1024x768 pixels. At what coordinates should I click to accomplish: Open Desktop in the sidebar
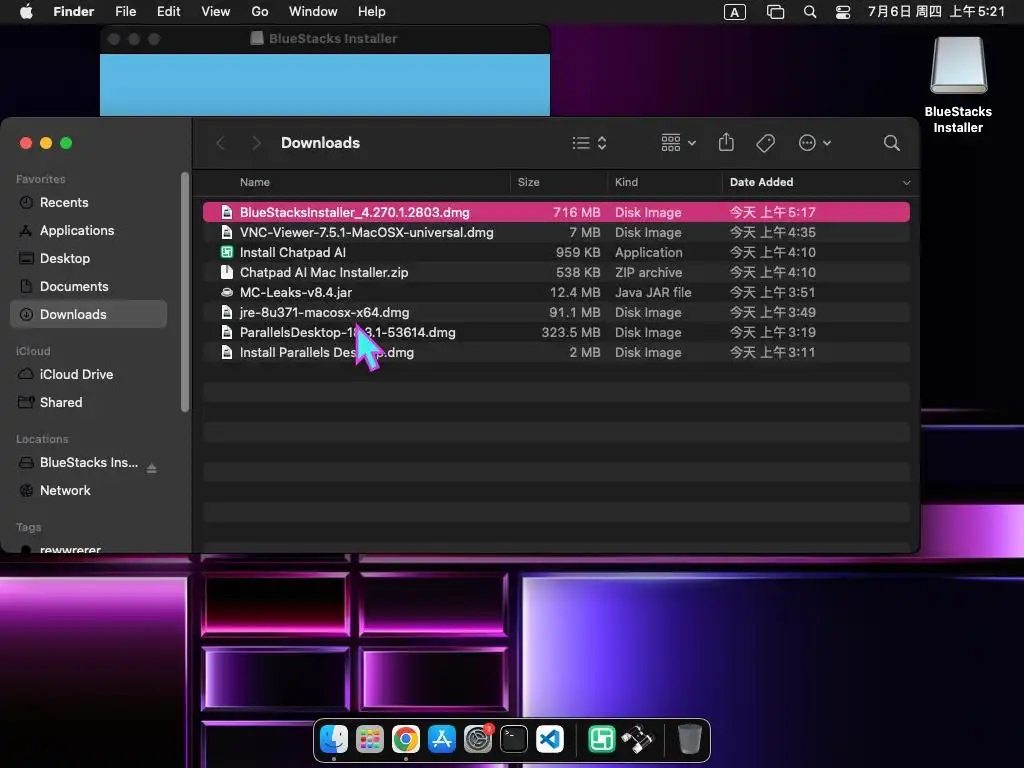(89, 259)
